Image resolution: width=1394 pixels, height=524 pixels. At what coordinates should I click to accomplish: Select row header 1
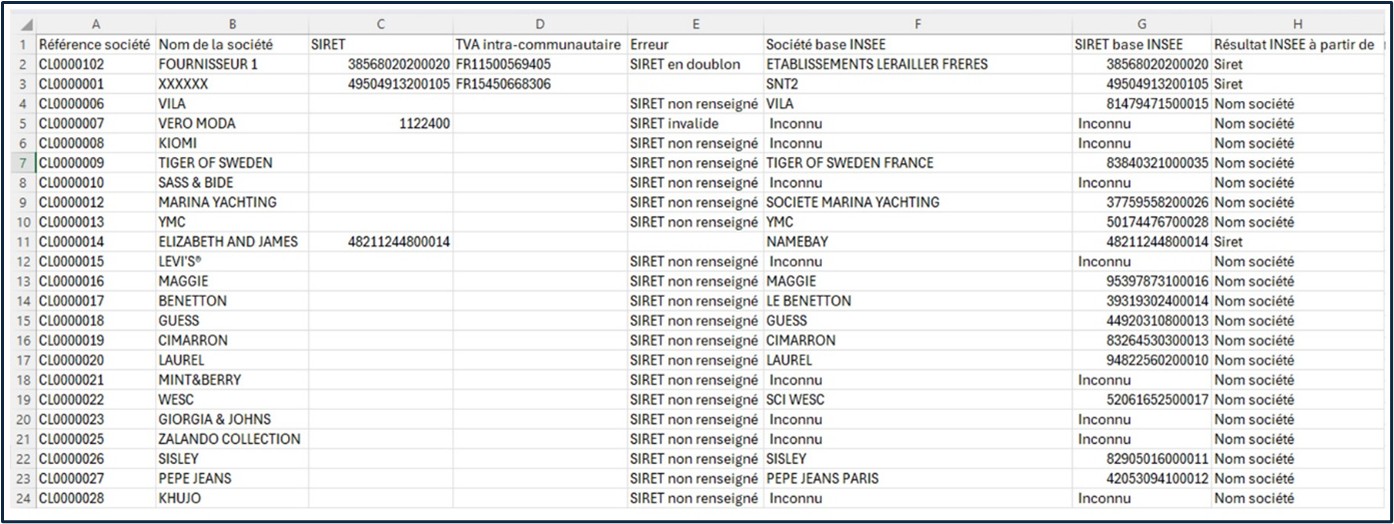point(23,45)
